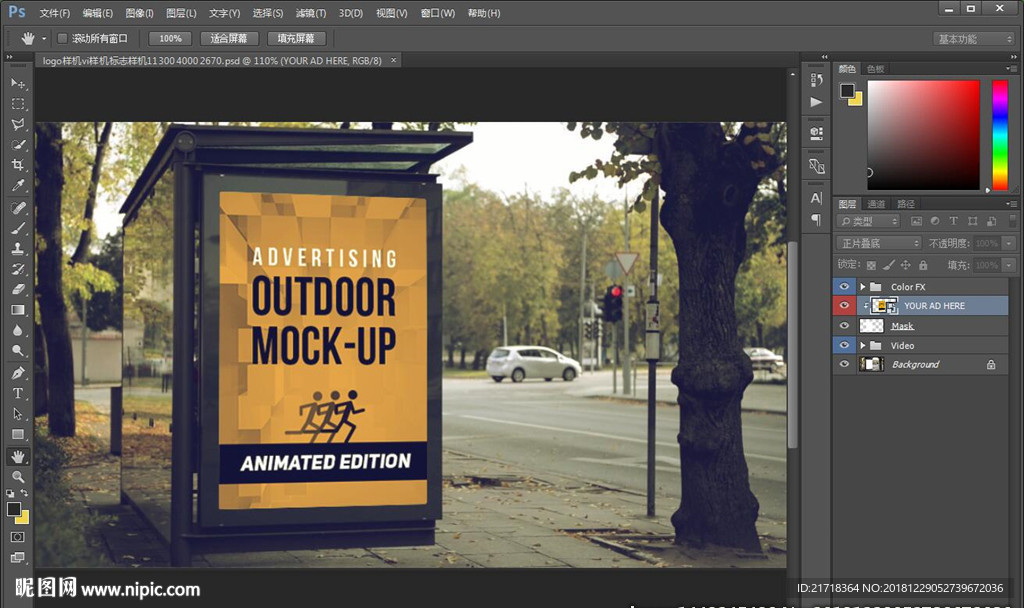1024x608 pixels.
Task: Click the 填充屏幕 button
Action: [x=296, y=38]
